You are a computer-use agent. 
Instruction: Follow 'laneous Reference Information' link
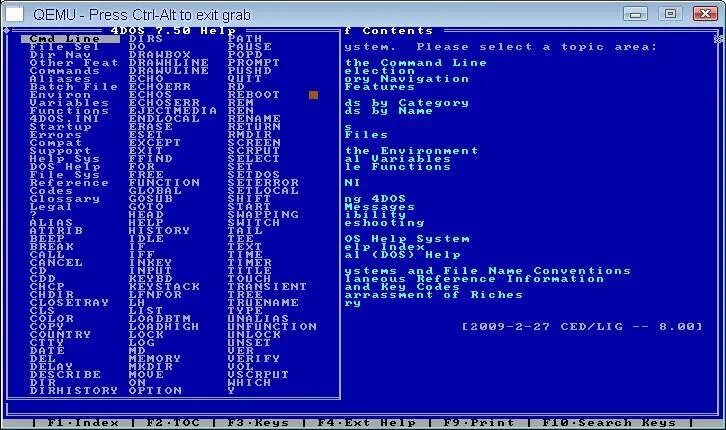click(474, 279)
